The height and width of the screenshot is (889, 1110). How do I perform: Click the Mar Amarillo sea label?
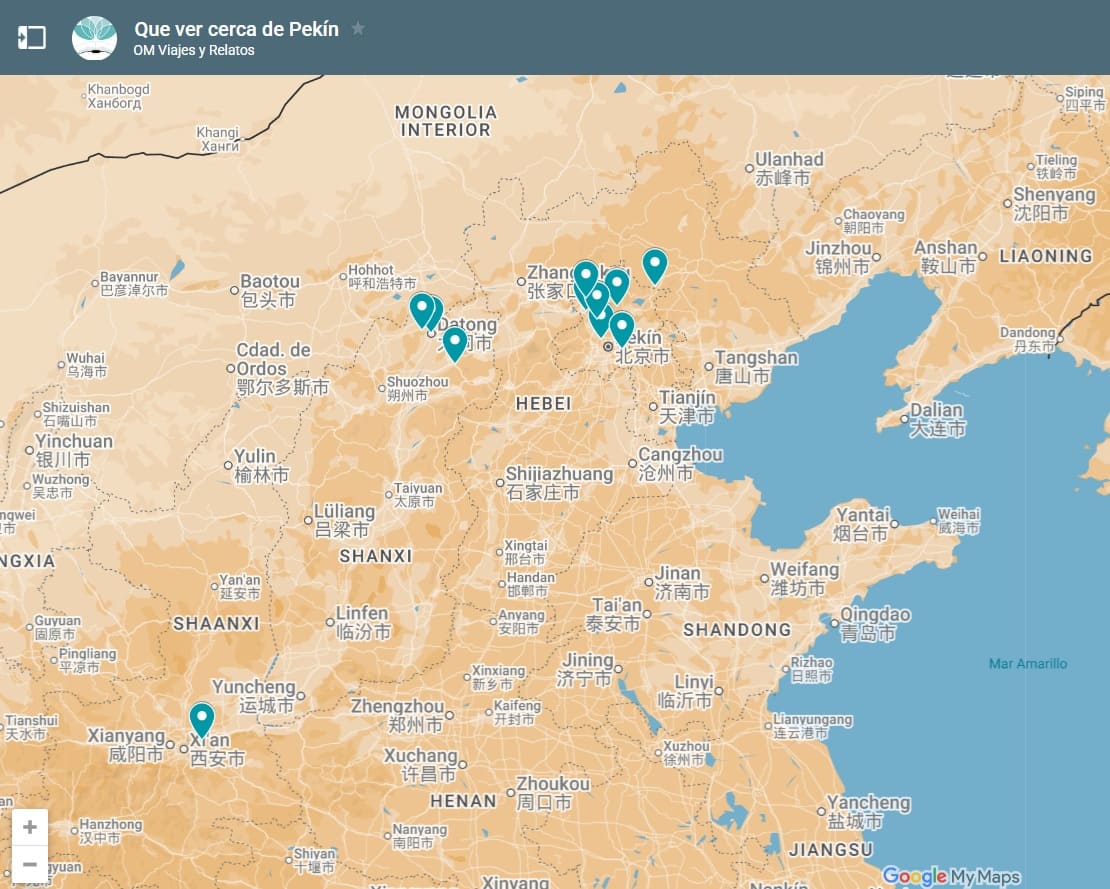[1028, 663]
